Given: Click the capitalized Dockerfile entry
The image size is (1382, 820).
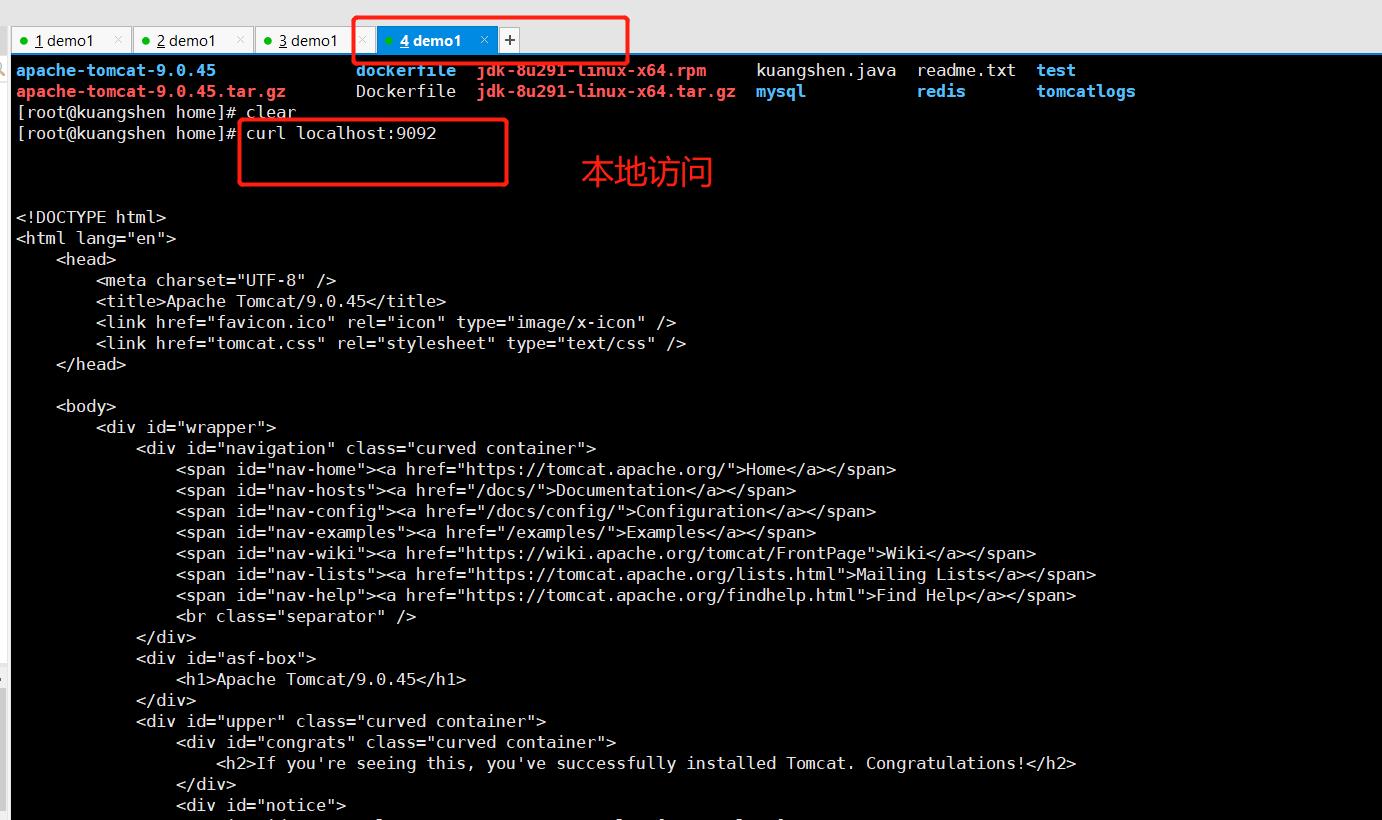Looking at the screenshot, I should pos(406,91).
